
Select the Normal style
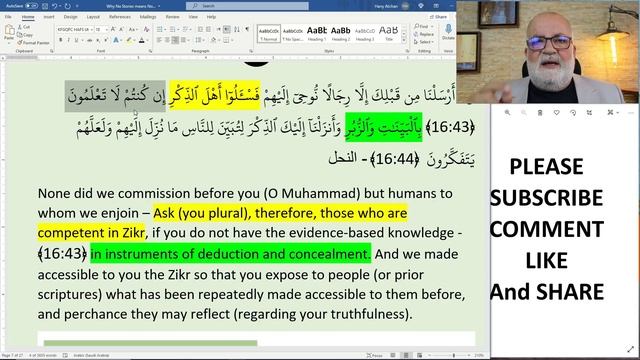(269, 33)
